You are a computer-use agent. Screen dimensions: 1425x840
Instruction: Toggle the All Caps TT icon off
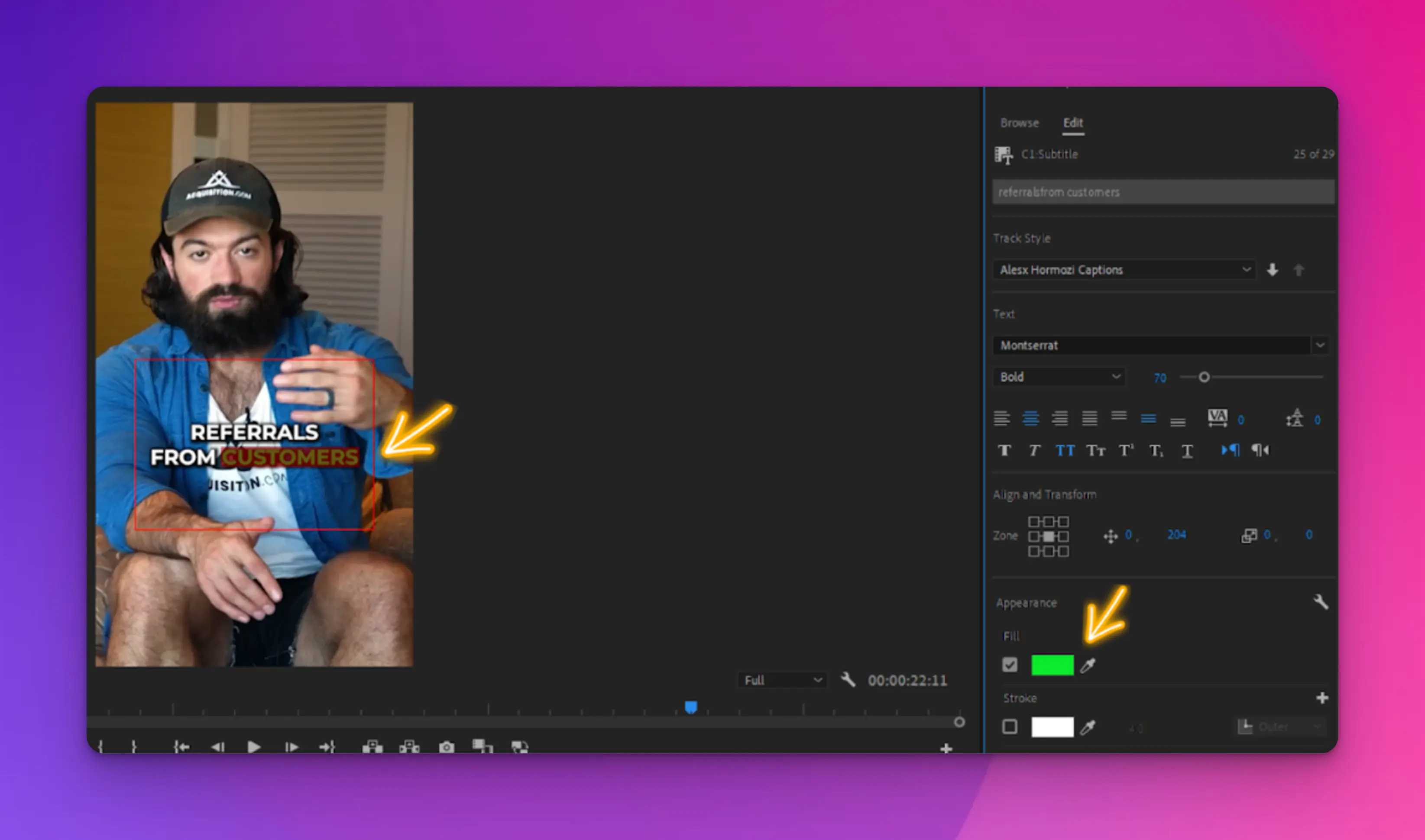pos(1066,450)
